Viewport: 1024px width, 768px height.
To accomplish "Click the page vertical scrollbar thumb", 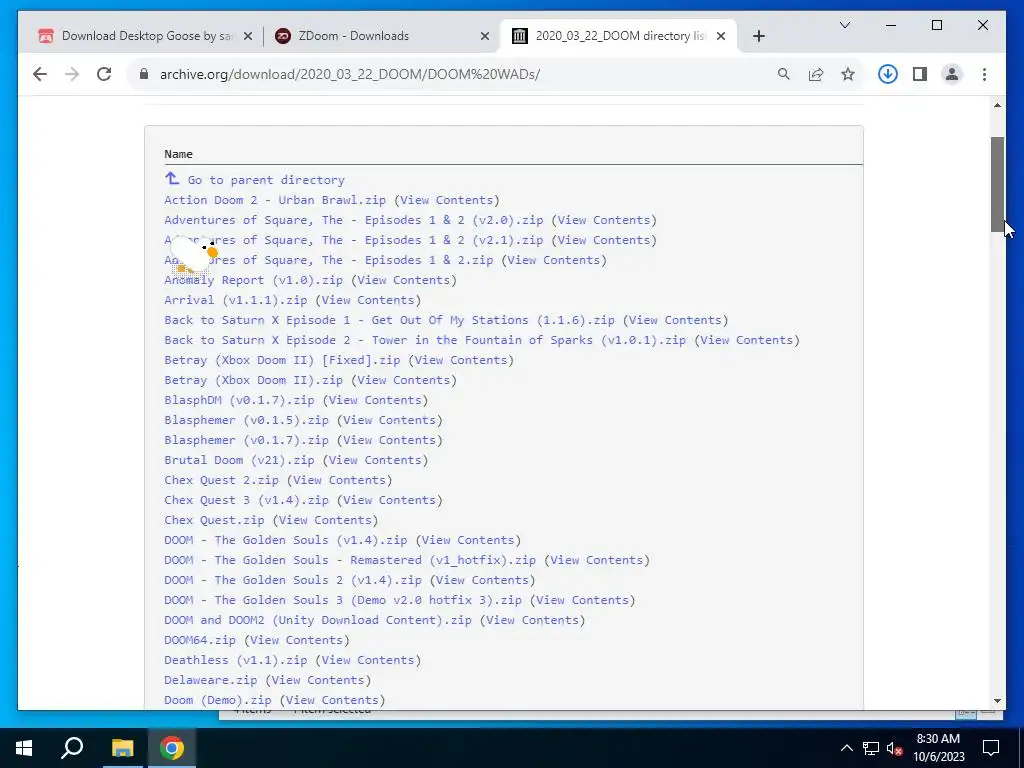I will tap(997, 184).
